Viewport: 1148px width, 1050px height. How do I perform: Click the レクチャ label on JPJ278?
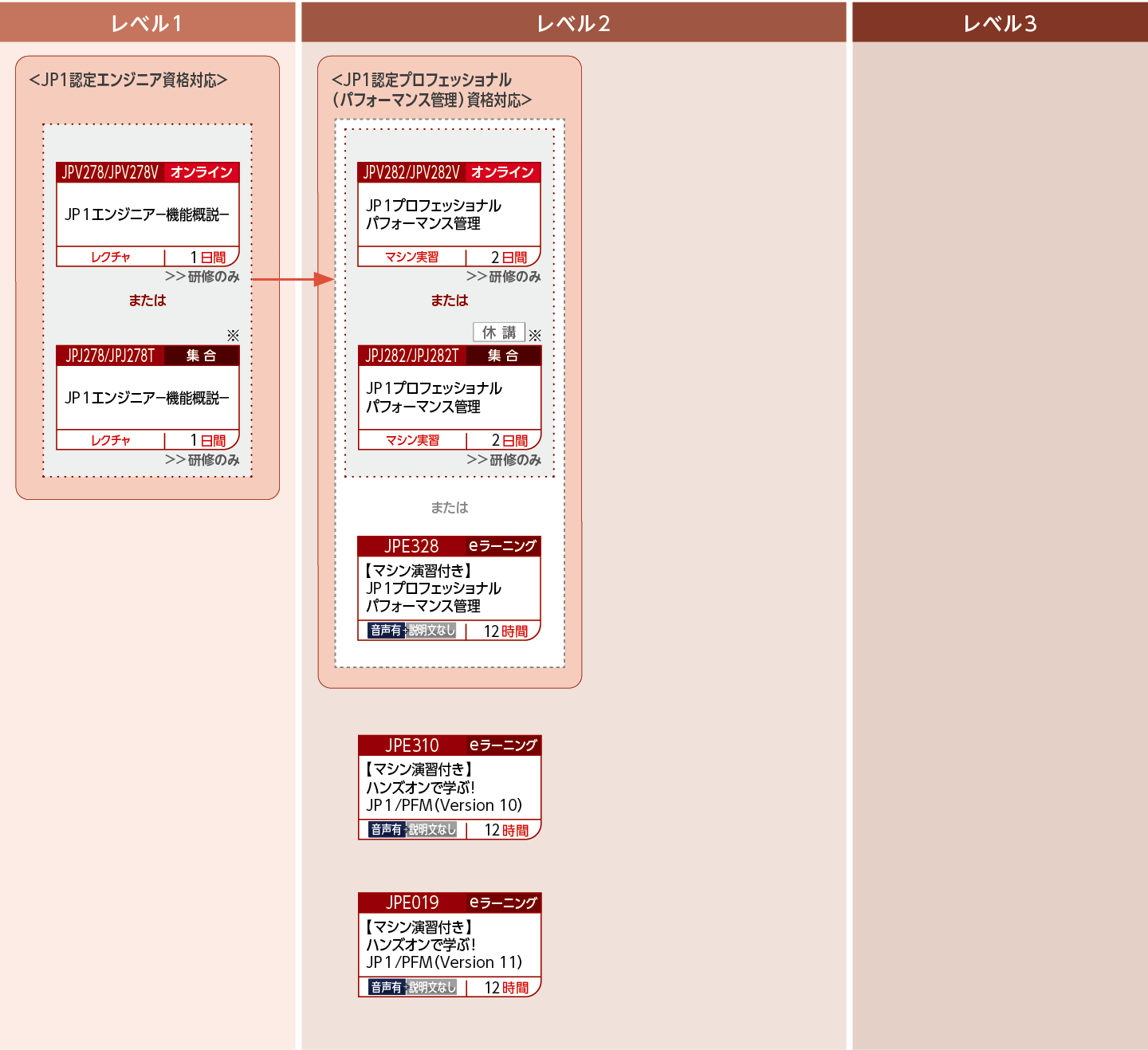pos(111,440)
